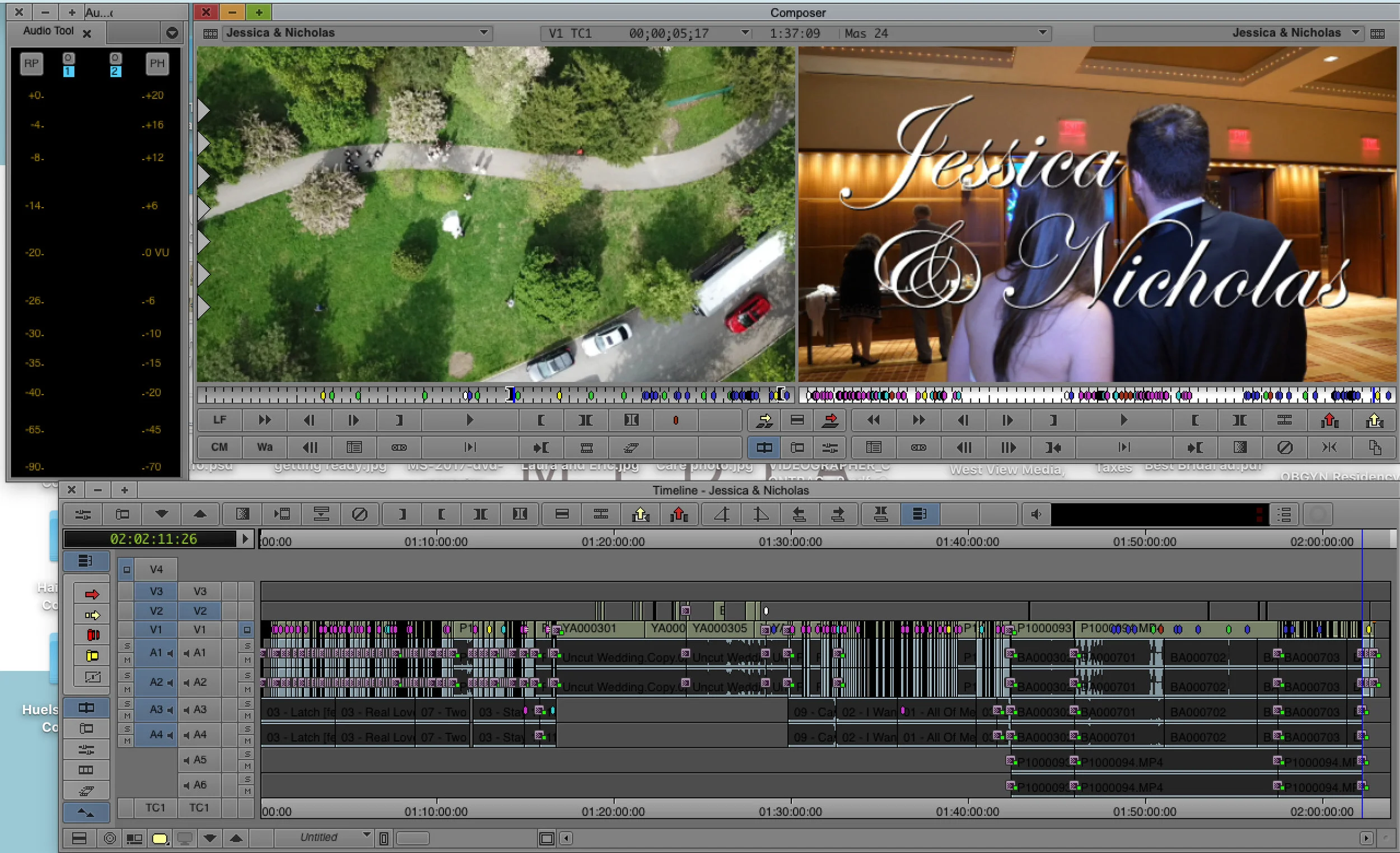
Task: Open the Audio Tool fast menu dropdown
Action: [x=171, y=33]
